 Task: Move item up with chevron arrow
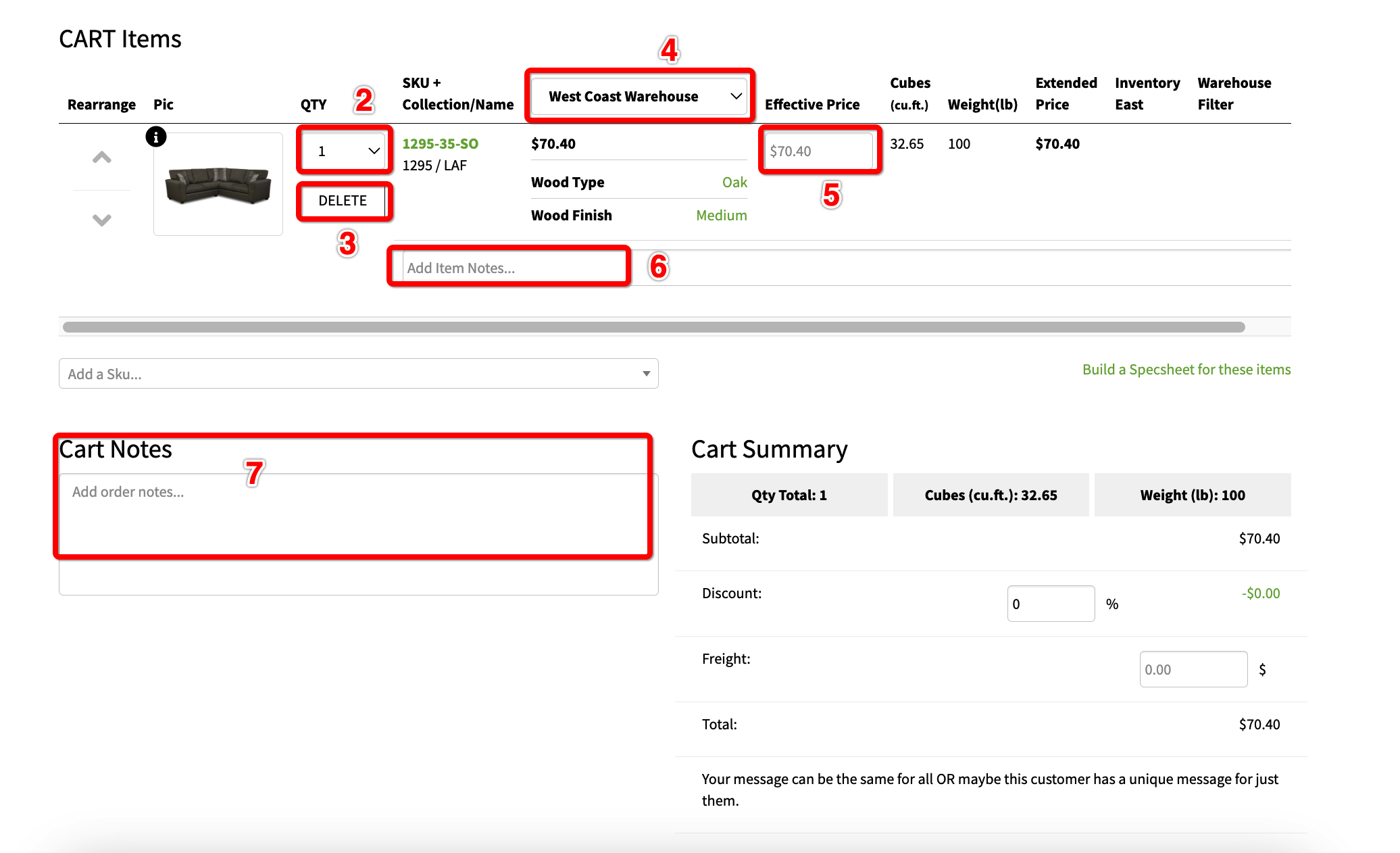pos(101,158)
